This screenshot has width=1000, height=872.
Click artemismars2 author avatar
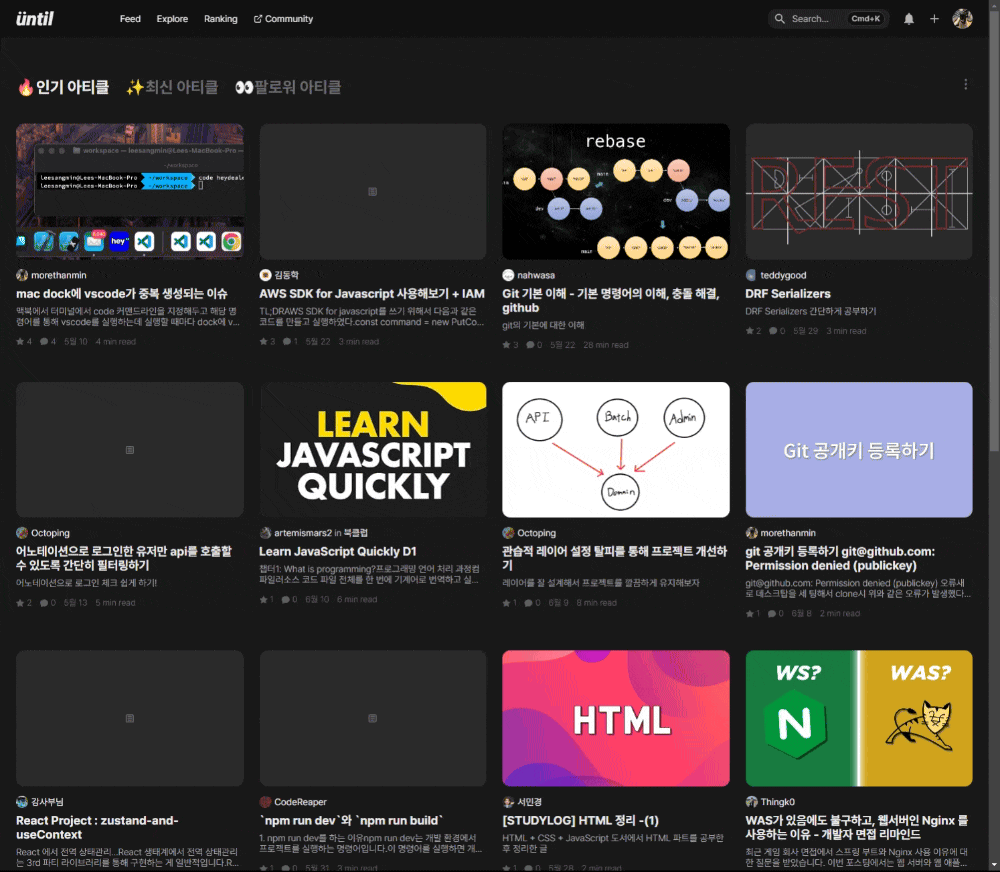coord(265,533)
